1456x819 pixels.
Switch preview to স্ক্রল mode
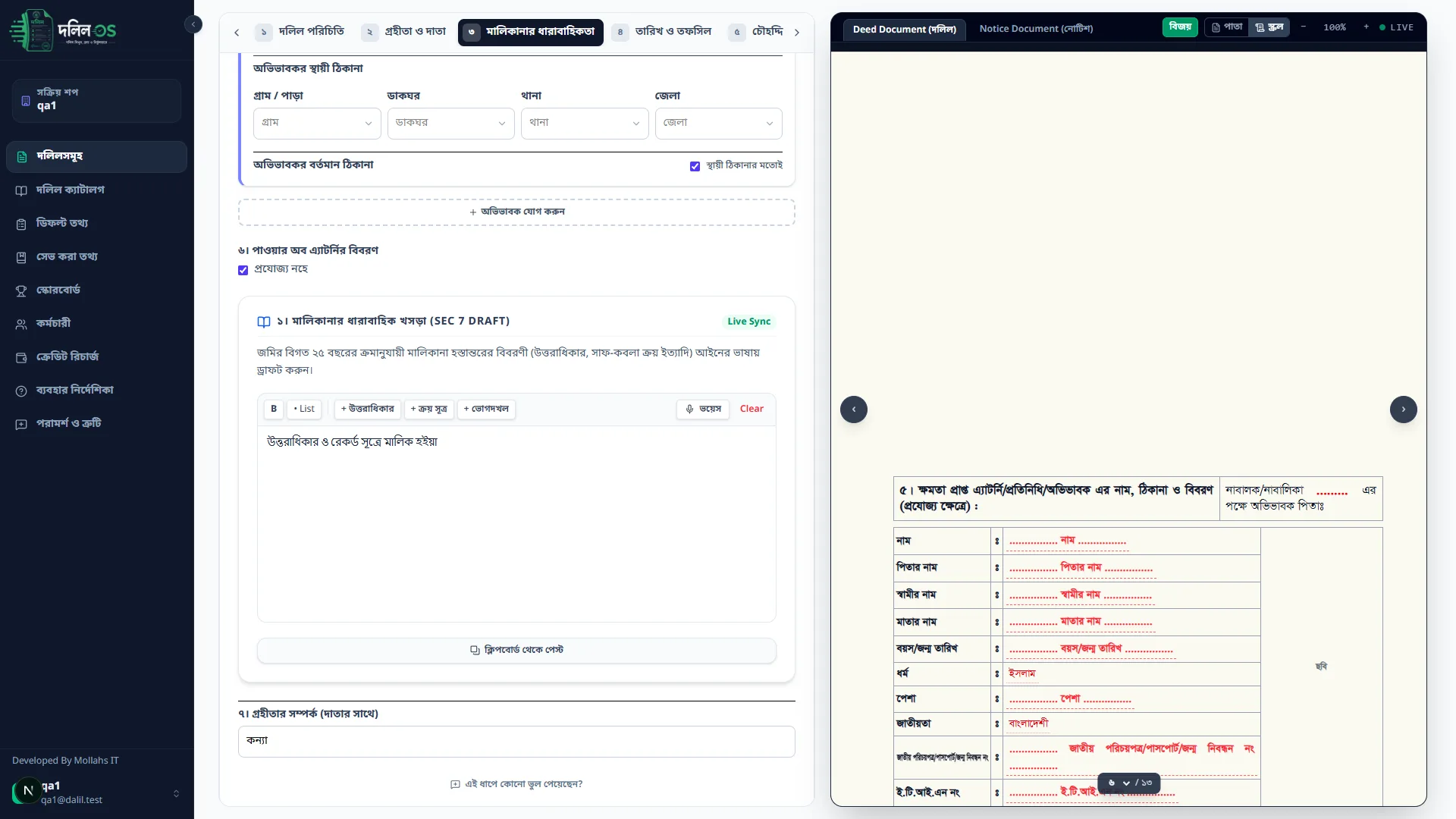(1269, 27)
